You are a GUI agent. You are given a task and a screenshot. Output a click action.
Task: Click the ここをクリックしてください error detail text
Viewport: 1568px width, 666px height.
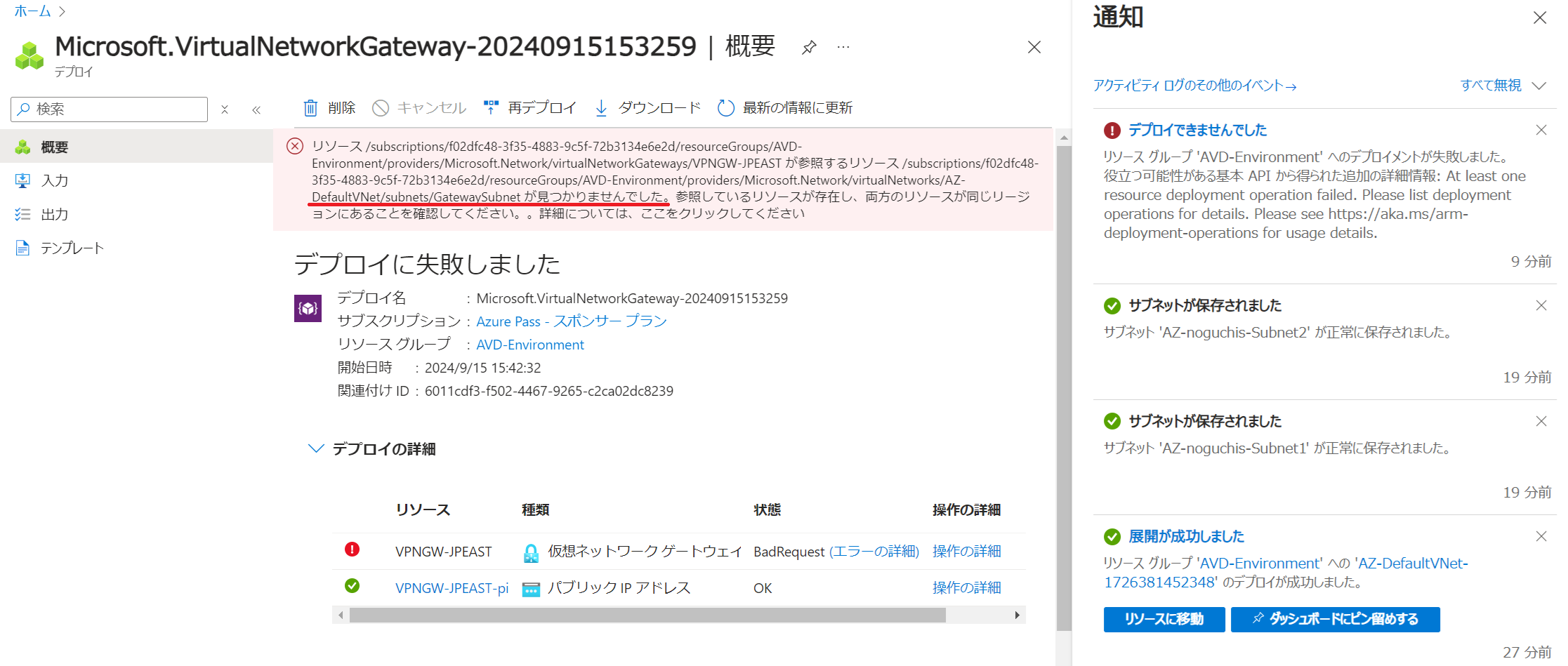tap(723, 213)
